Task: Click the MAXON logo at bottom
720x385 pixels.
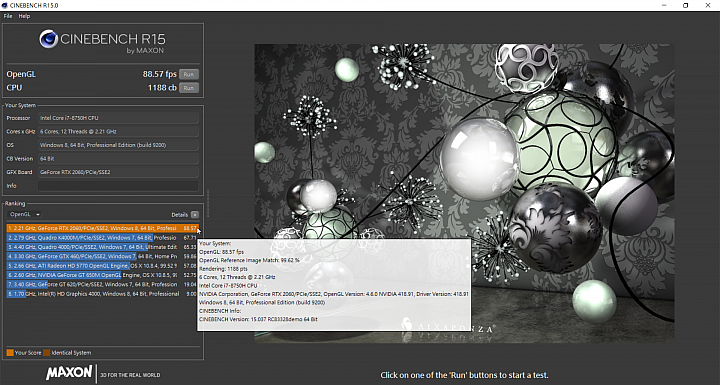Action: point(69,373)
